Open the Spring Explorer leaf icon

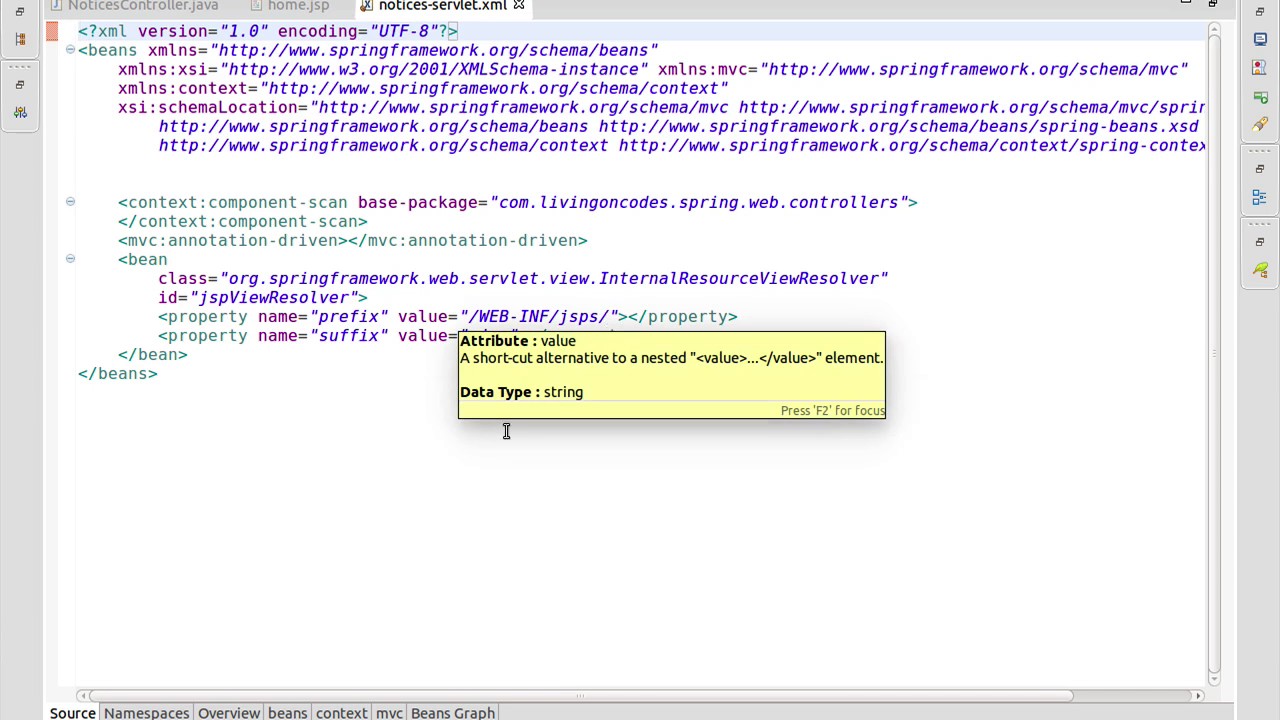coord(1260,270)
